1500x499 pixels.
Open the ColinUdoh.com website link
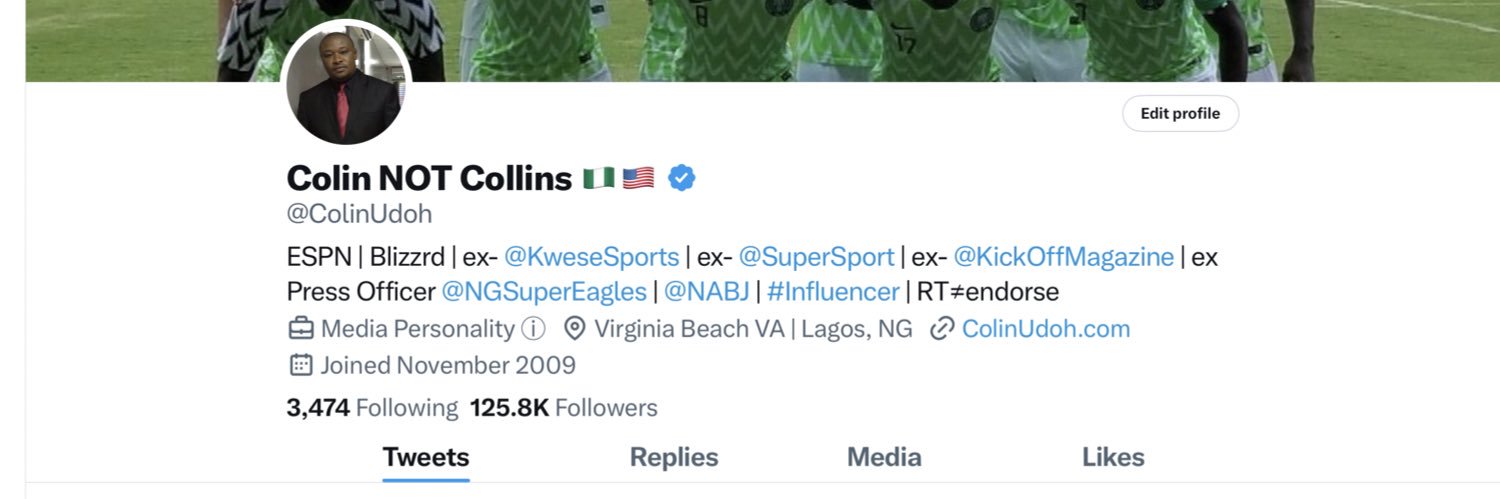point(1045,329)
